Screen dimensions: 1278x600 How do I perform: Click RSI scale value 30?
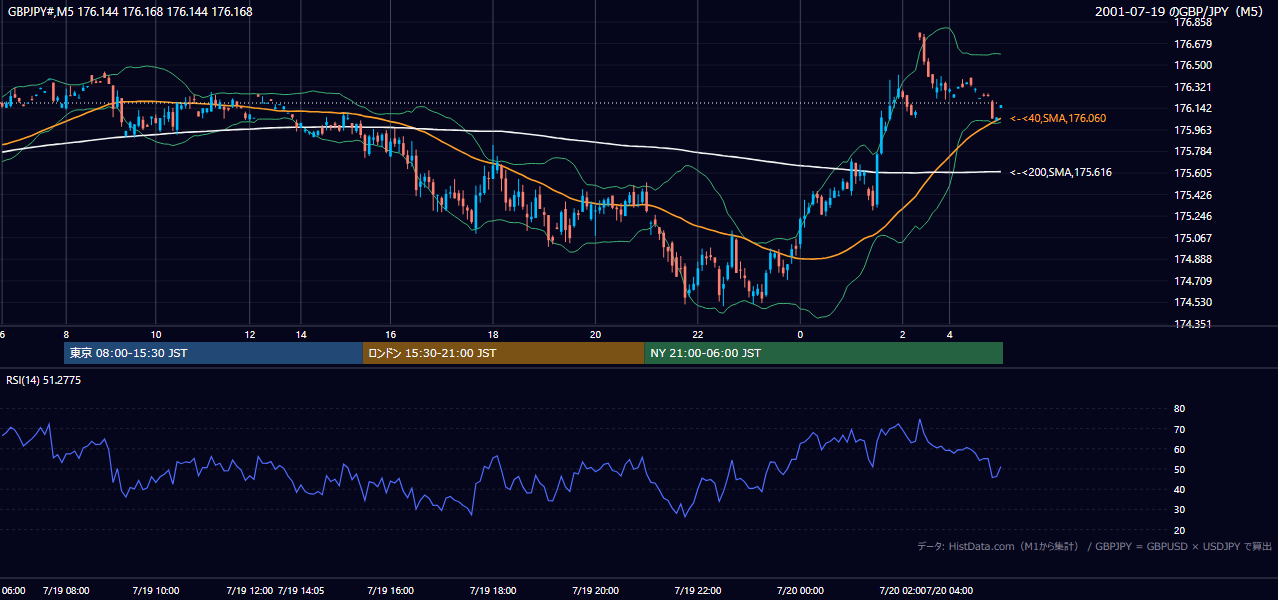coord(1179,510)
